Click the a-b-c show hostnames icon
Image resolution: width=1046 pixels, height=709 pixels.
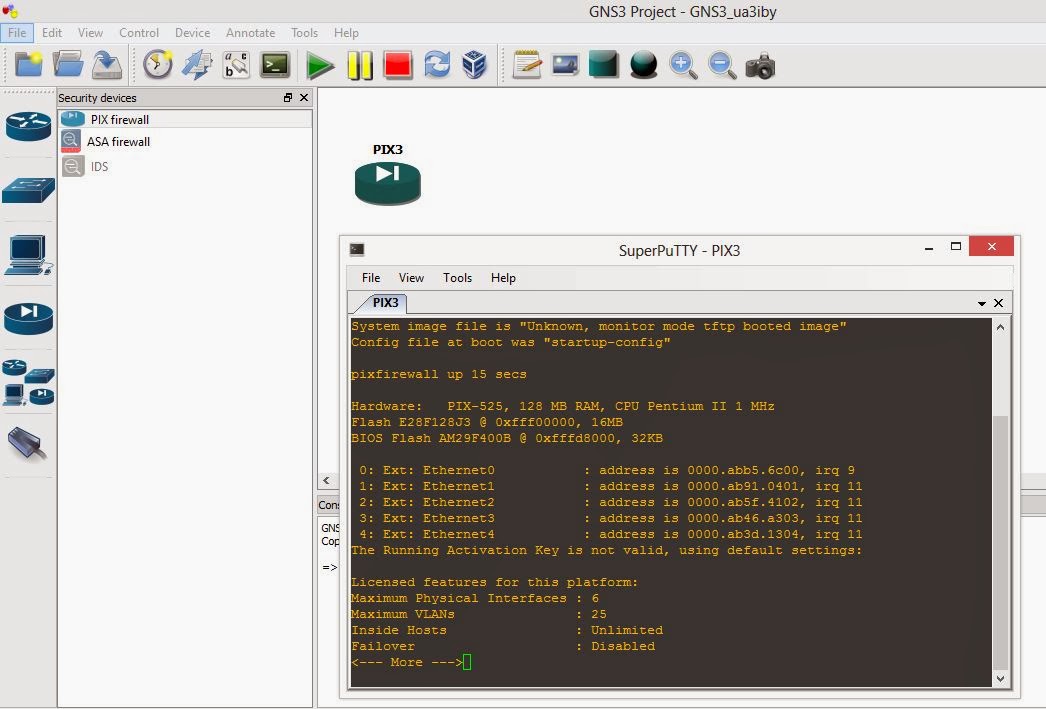[x=236, y=65]
